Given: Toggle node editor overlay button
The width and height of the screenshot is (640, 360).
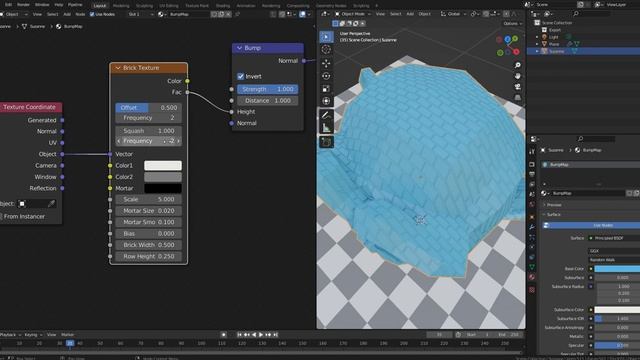Looking at the screenshot, I should (302, 14).
